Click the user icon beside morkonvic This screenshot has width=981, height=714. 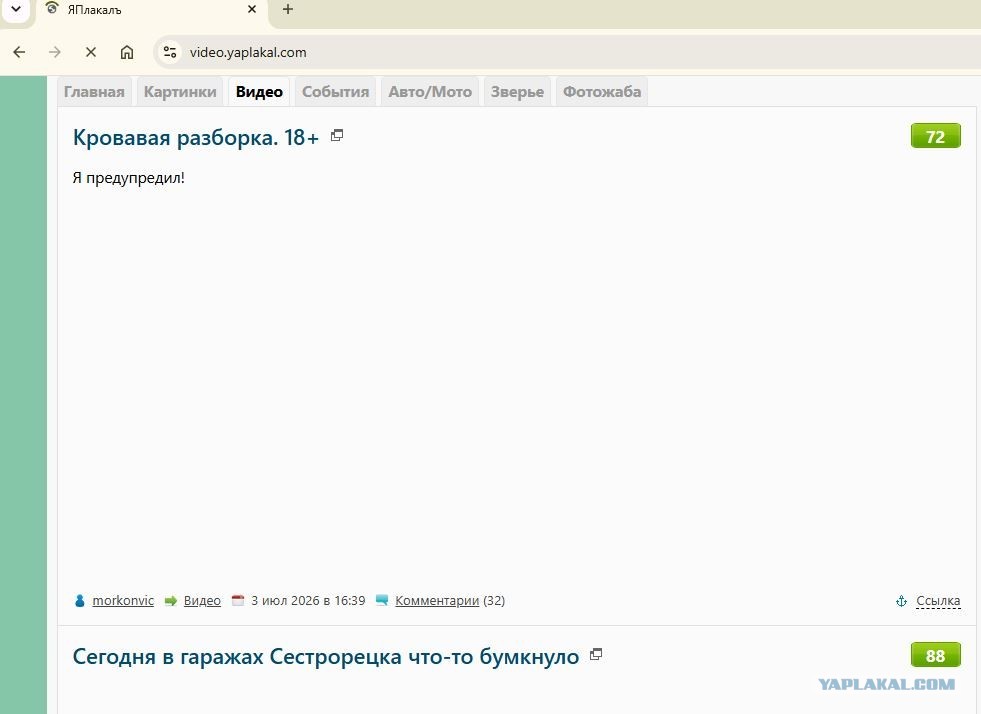[79, 601]
